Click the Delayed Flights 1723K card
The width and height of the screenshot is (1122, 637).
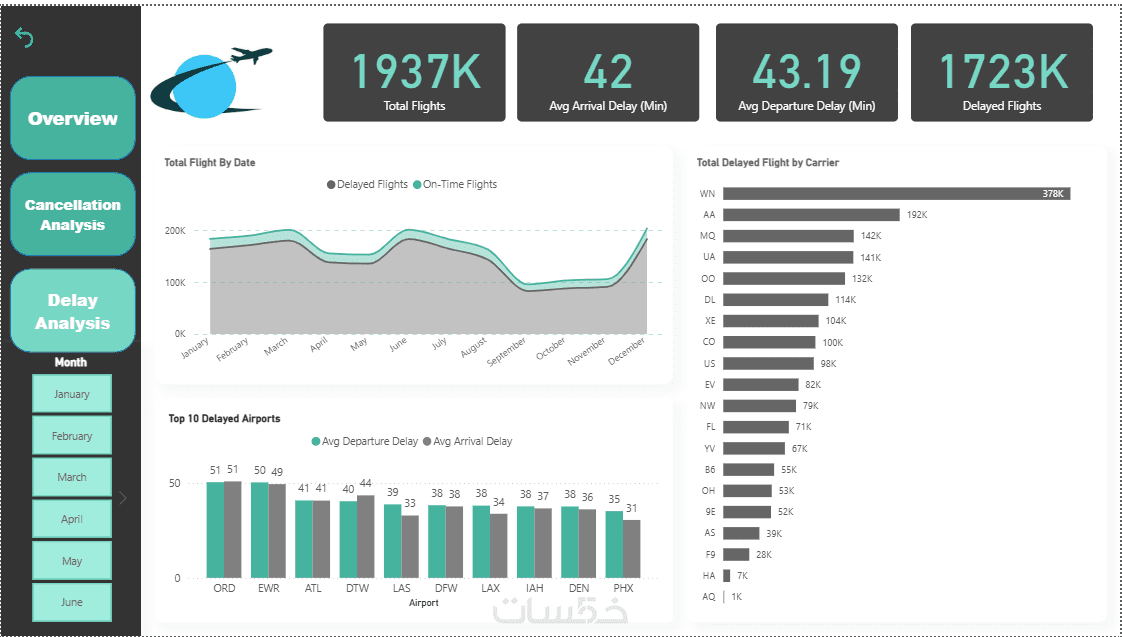(1002, 72)
